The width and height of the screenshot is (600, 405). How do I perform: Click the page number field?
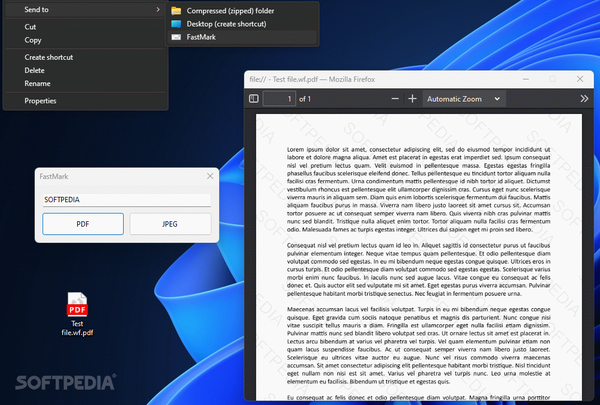click(x=279, y=99)
